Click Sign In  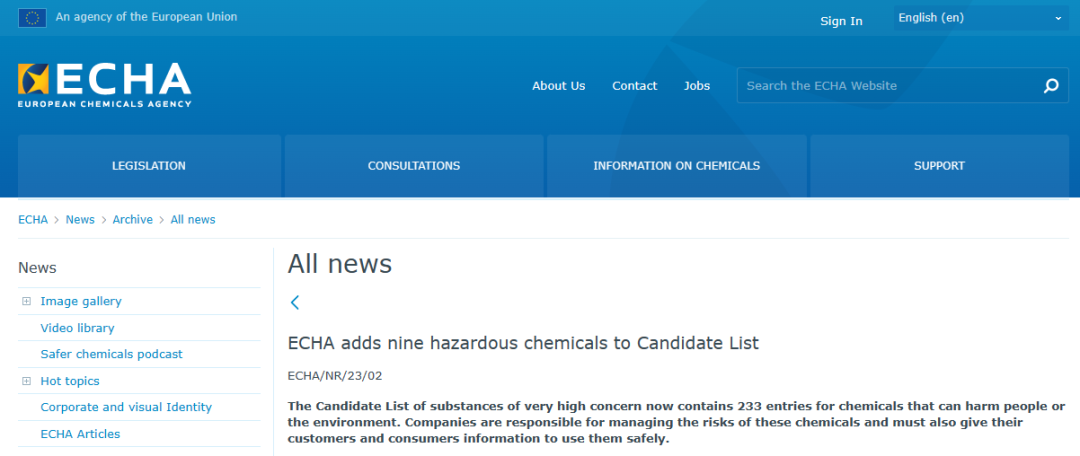coord(841,21)
